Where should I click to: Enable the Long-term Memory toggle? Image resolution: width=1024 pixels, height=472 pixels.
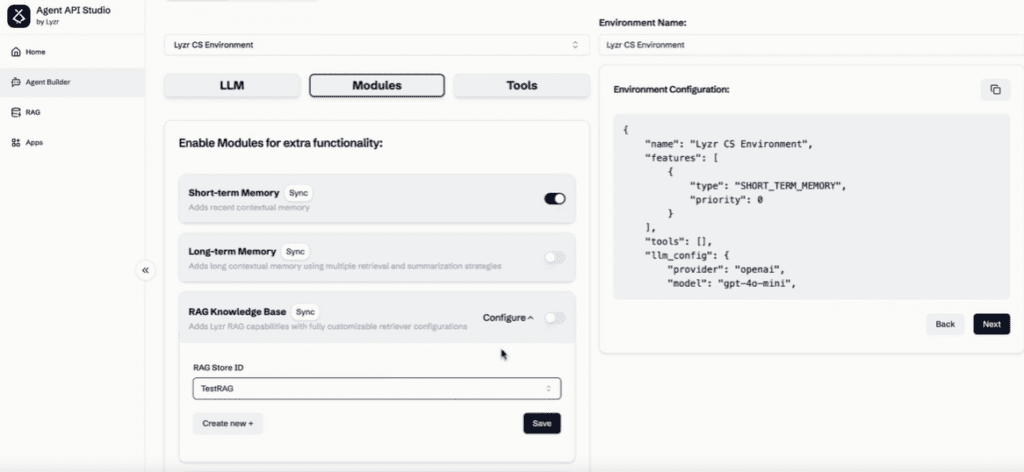555,258
